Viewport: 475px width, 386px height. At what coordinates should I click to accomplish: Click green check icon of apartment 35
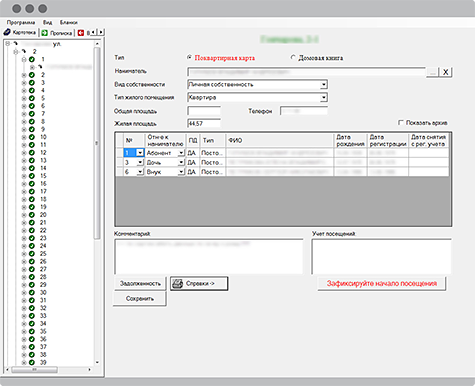pos(32,332)
